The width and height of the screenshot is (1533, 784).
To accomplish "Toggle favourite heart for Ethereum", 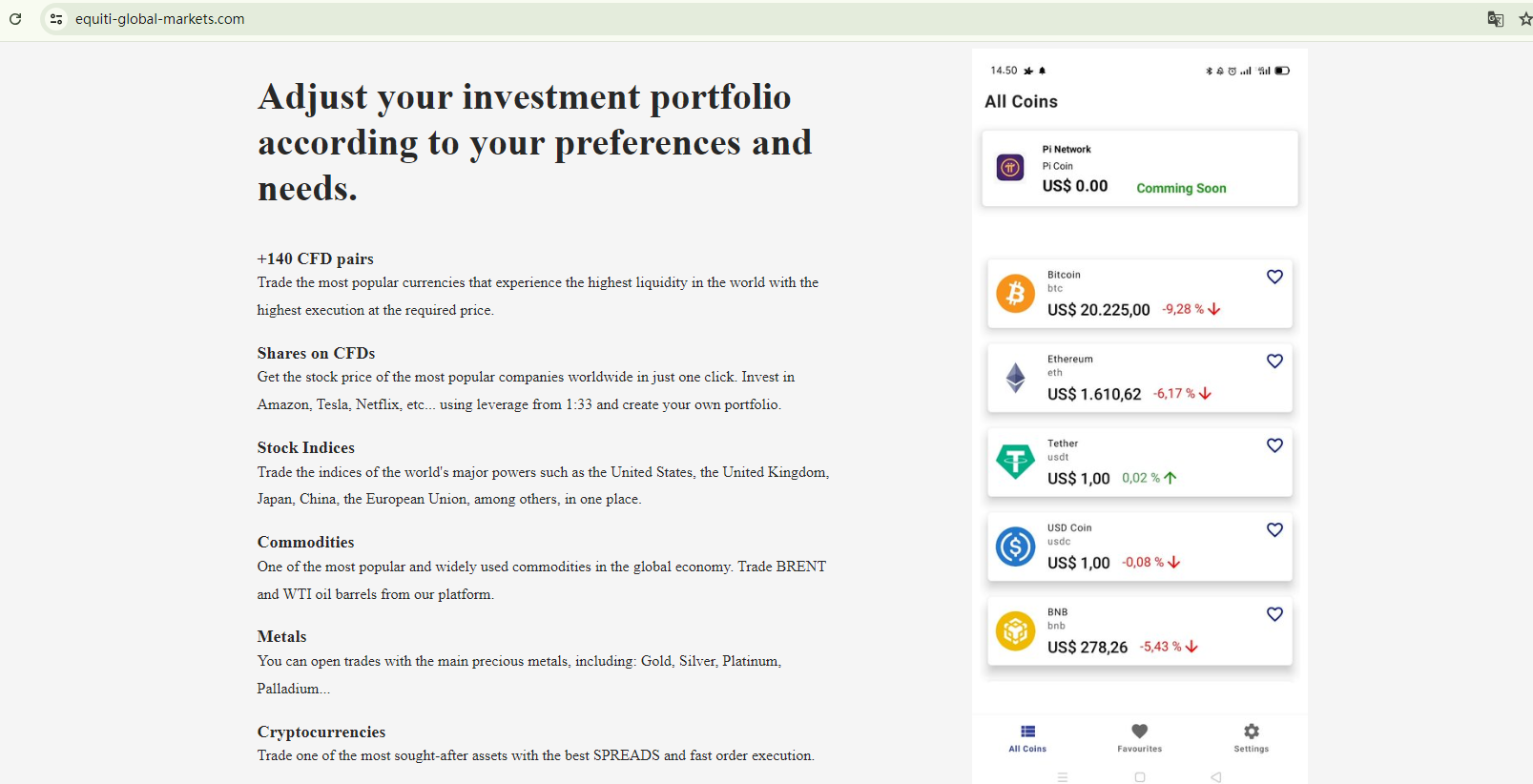I will [x=1274, y=361].
